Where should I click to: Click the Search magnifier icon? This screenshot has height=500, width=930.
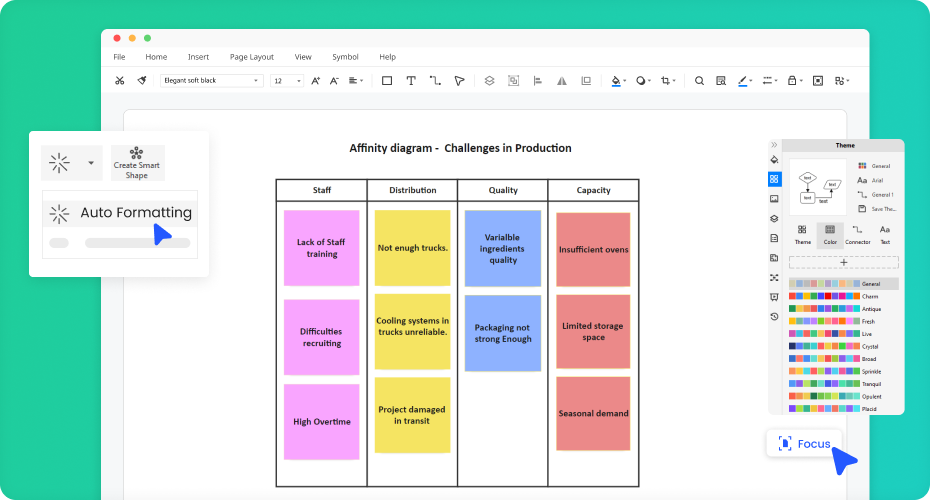coord(699,81)
